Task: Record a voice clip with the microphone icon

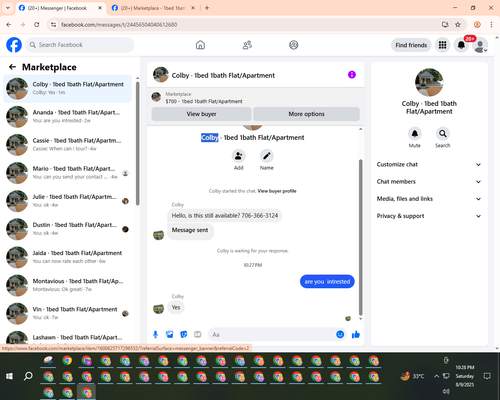Action: point(155,334)
